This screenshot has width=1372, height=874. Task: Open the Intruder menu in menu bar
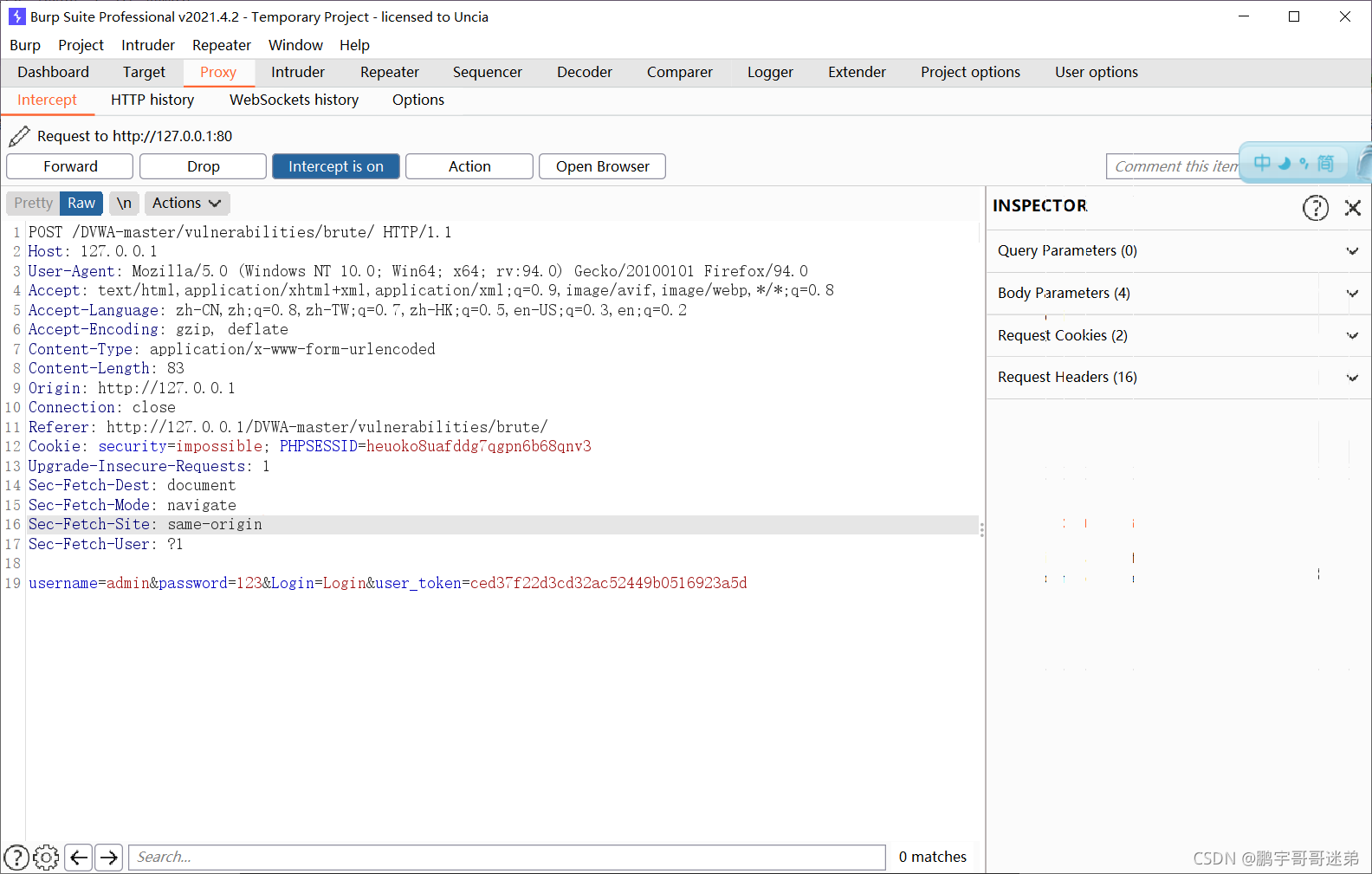[148, 45]
